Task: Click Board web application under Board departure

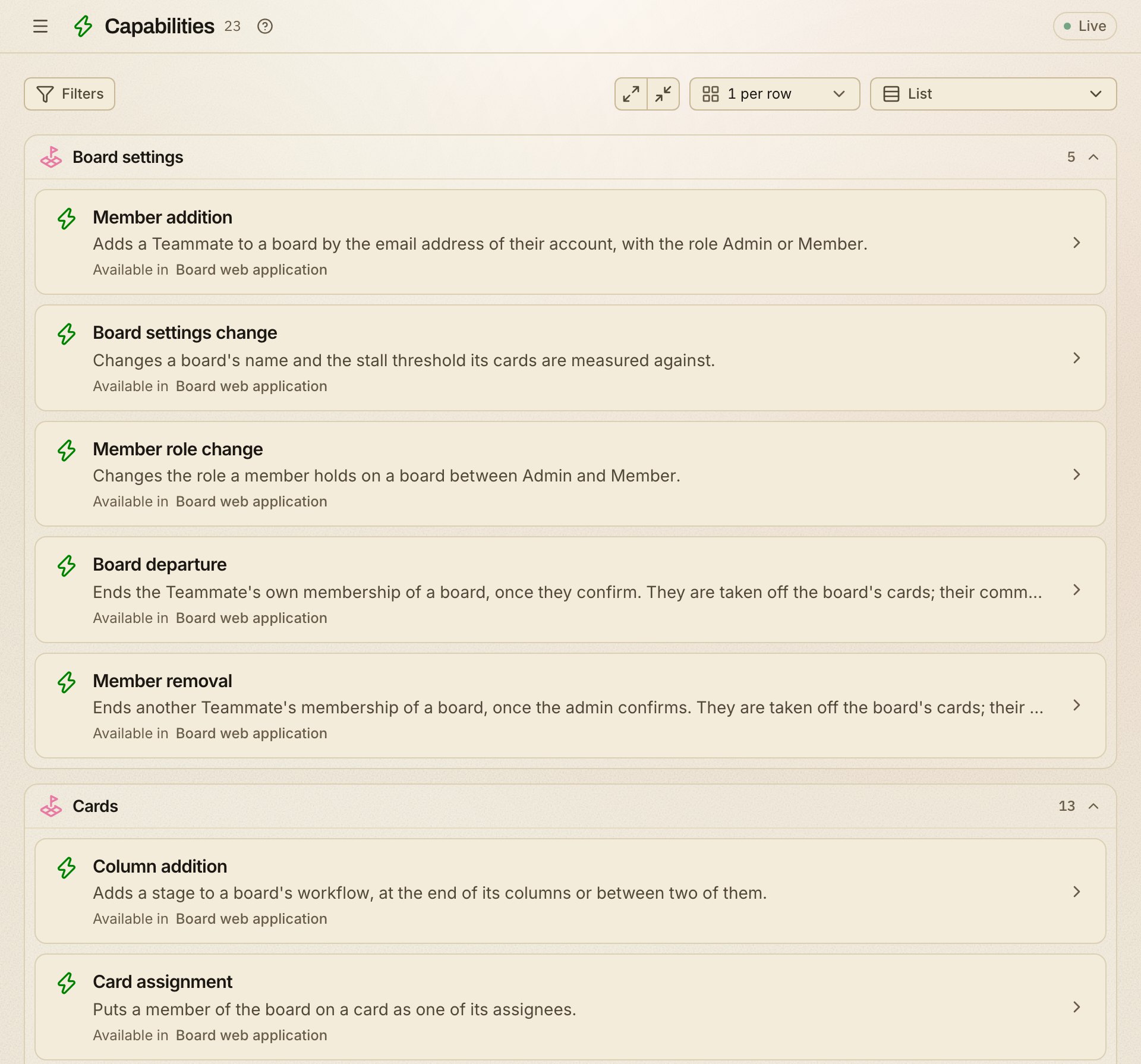Action: tap(251, 618)
